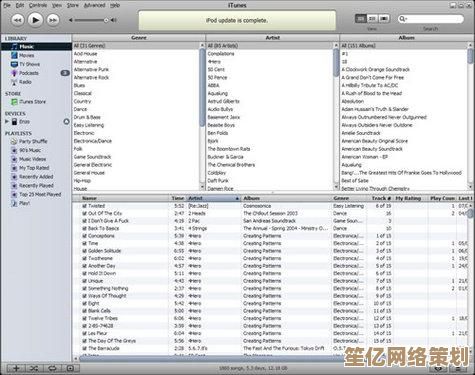The image size is (475, 375).
Task: Eject the iPod device
Action: [x=66, y=122]
